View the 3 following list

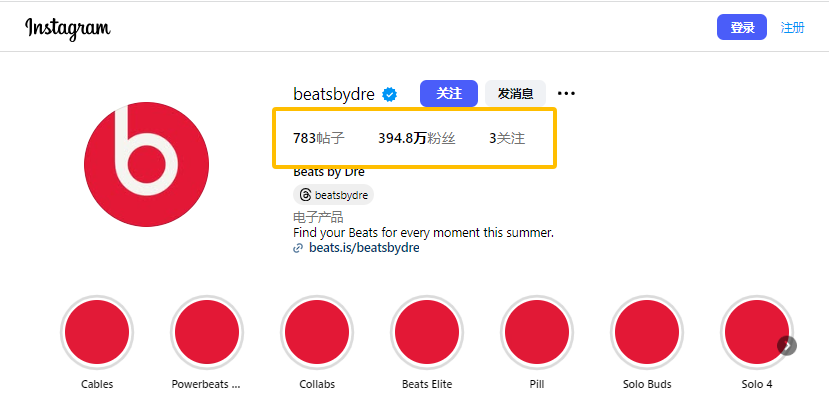pyautogui.click(x=507, y=139)
